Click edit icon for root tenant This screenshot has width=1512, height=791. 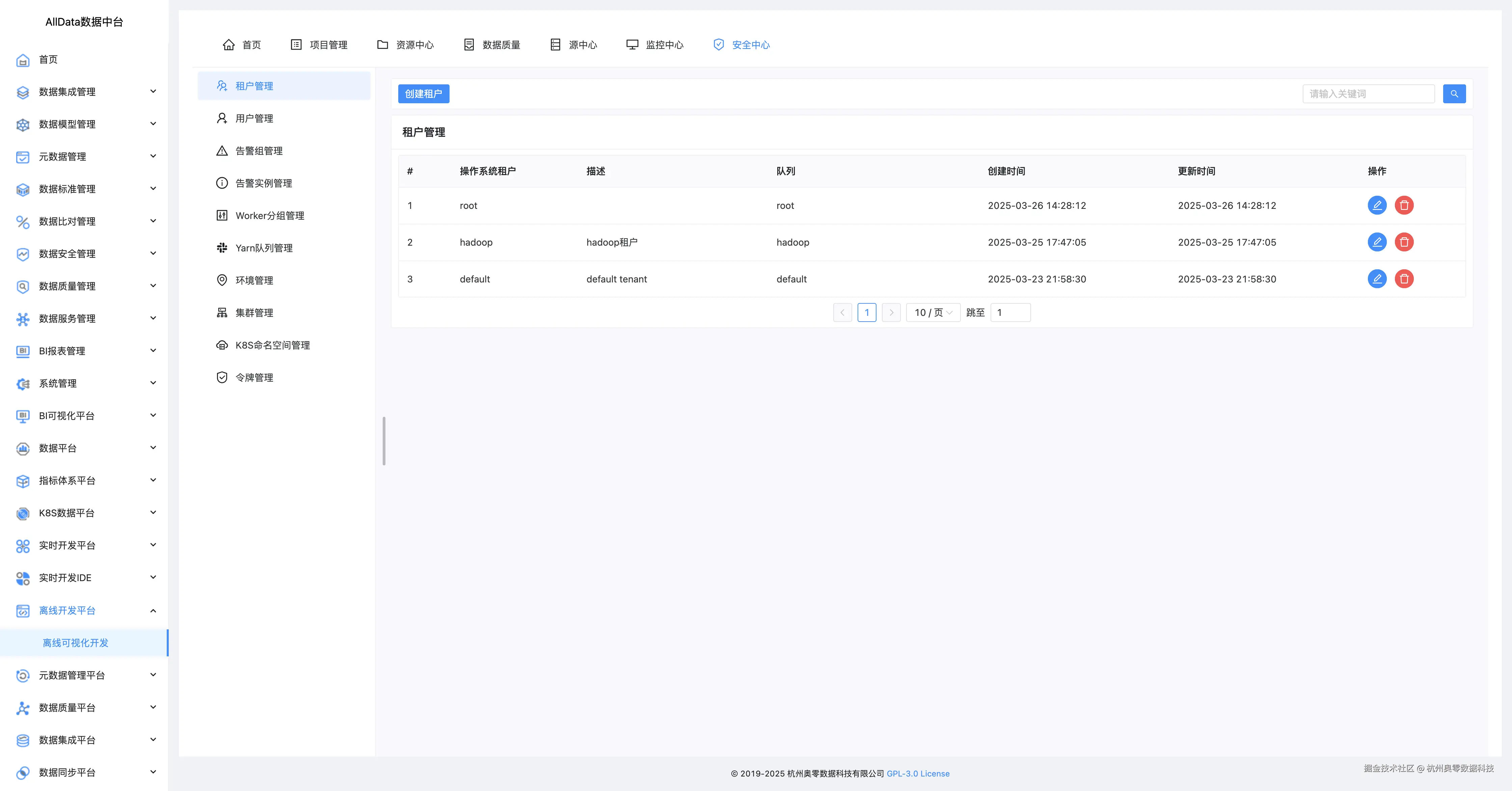click(x=1376, y=206)
